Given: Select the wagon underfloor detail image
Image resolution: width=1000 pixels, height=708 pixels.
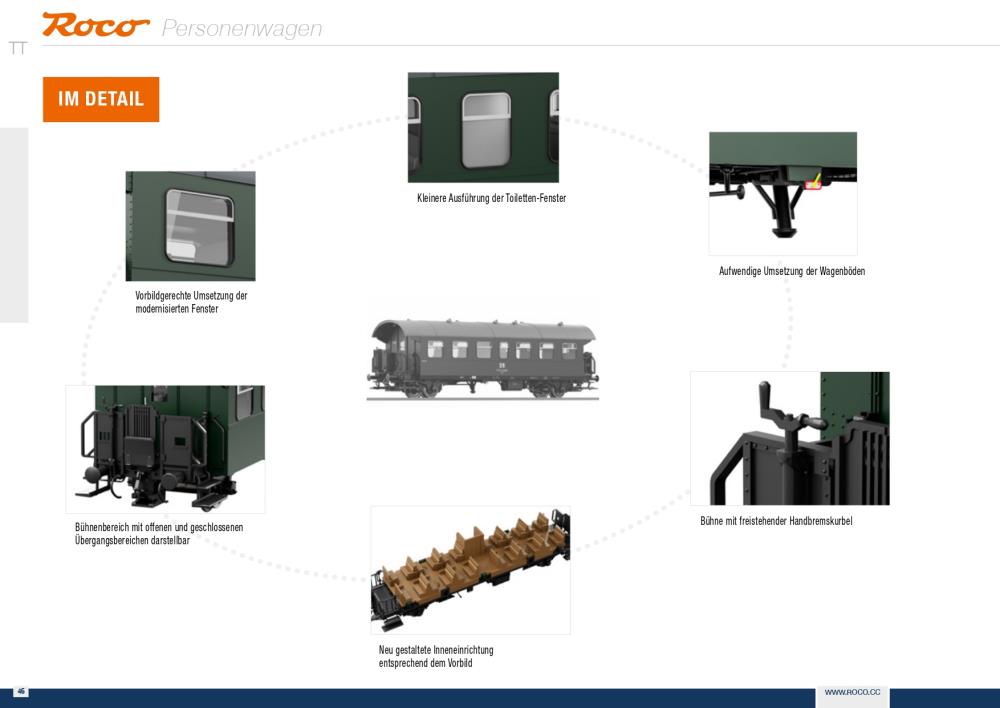Looking at the screenshot, I should (783, 193).
